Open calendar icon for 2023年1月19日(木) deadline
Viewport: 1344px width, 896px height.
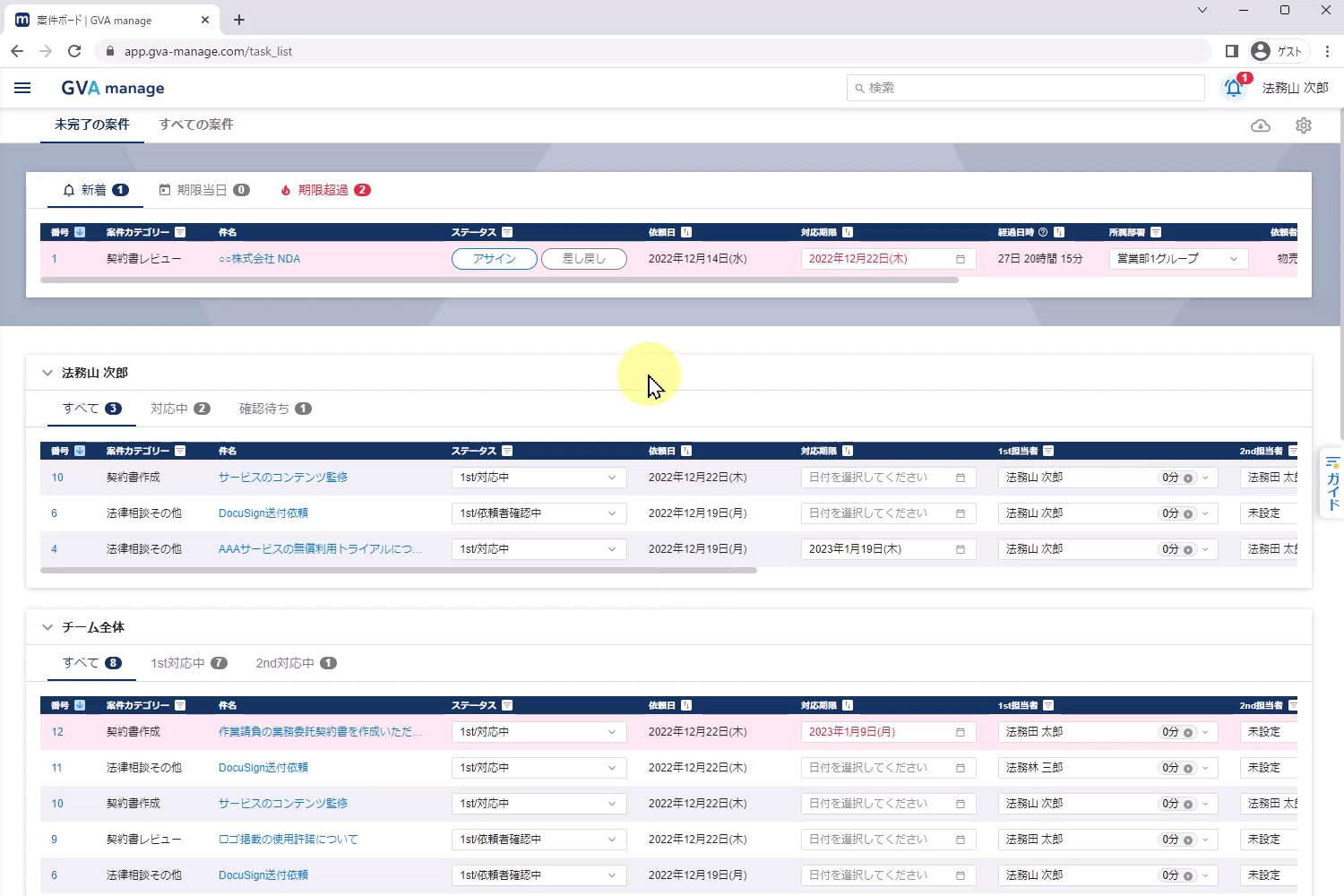point(961,549)
